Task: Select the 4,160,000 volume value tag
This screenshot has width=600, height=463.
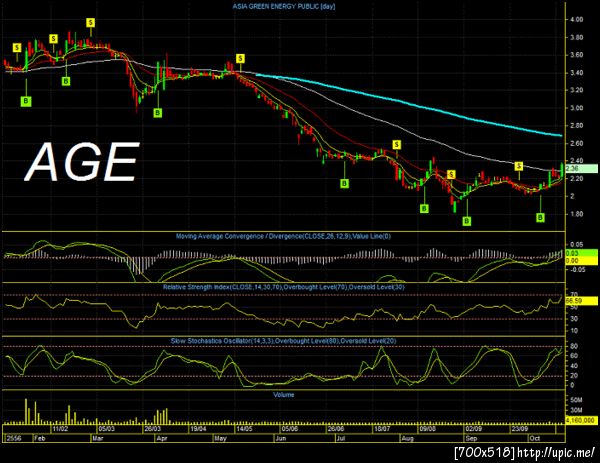Action: (x=581, y=420)
